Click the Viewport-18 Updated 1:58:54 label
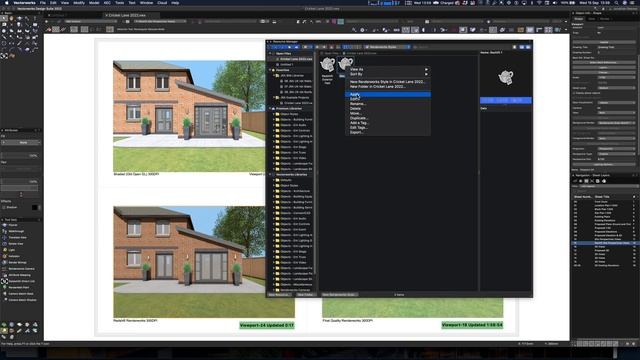The image size is (640, 360). (472, 325)
